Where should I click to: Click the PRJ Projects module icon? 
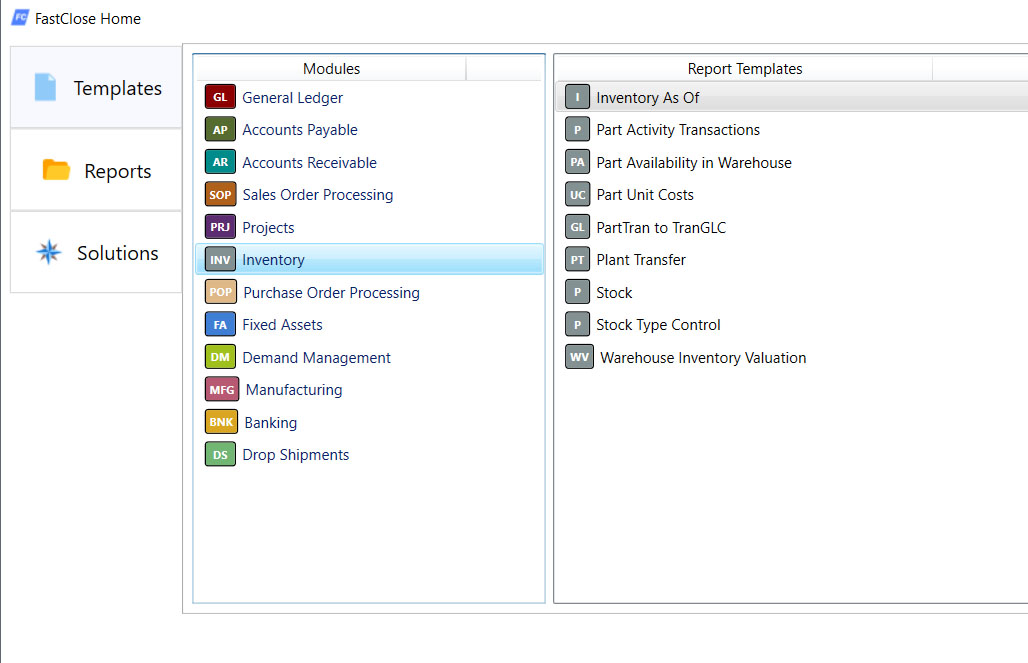pos(220,227)
